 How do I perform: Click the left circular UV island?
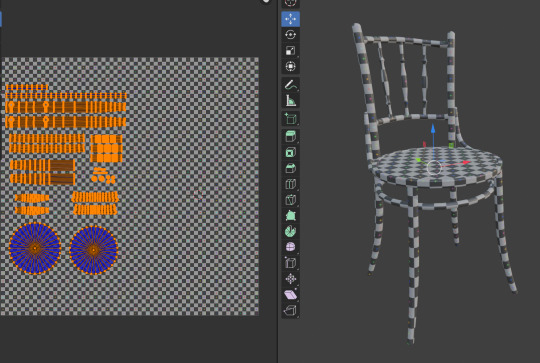35,248
